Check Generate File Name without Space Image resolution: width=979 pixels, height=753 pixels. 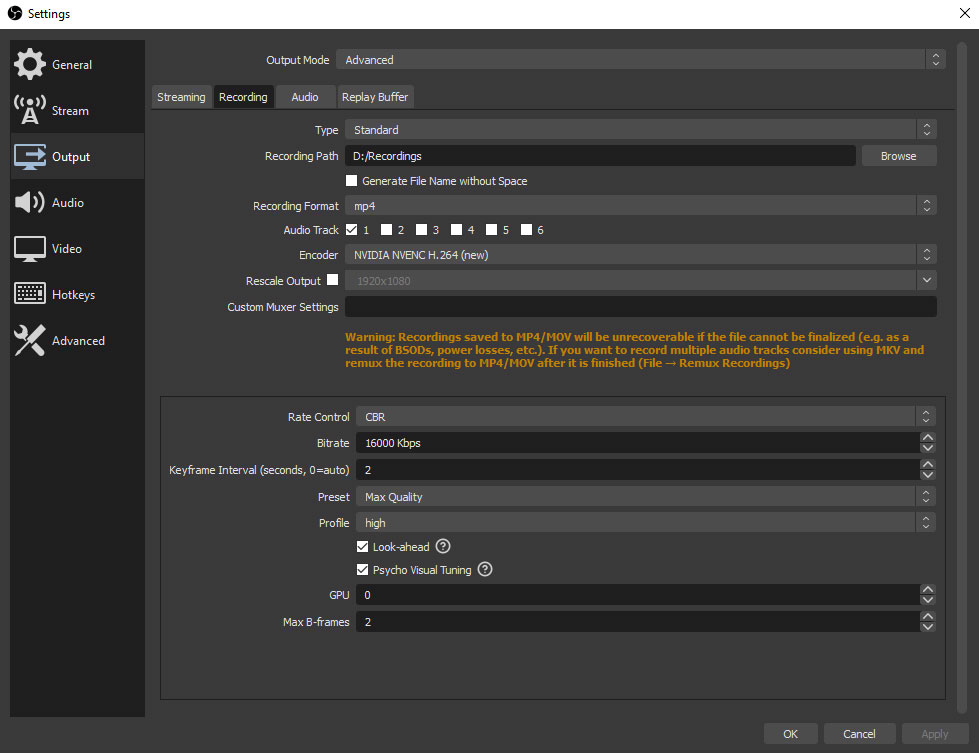point(351,180)
